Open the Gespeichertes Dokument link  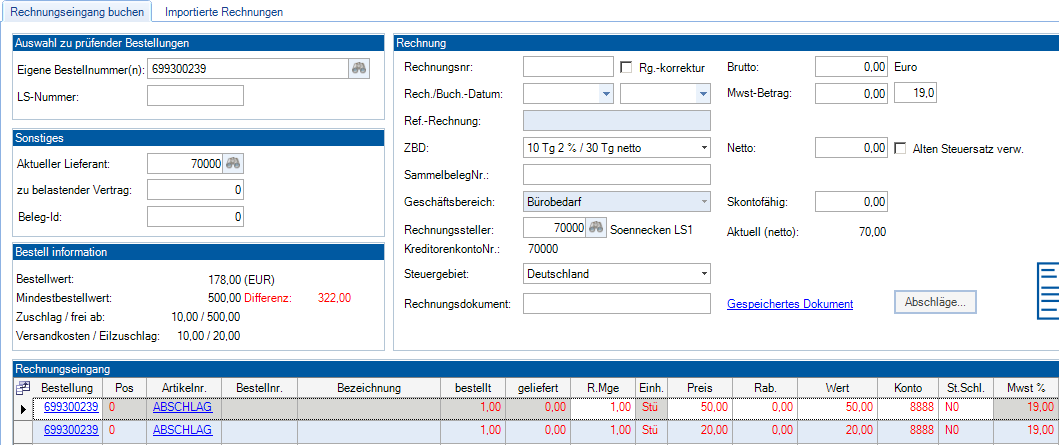pos(790,304)
